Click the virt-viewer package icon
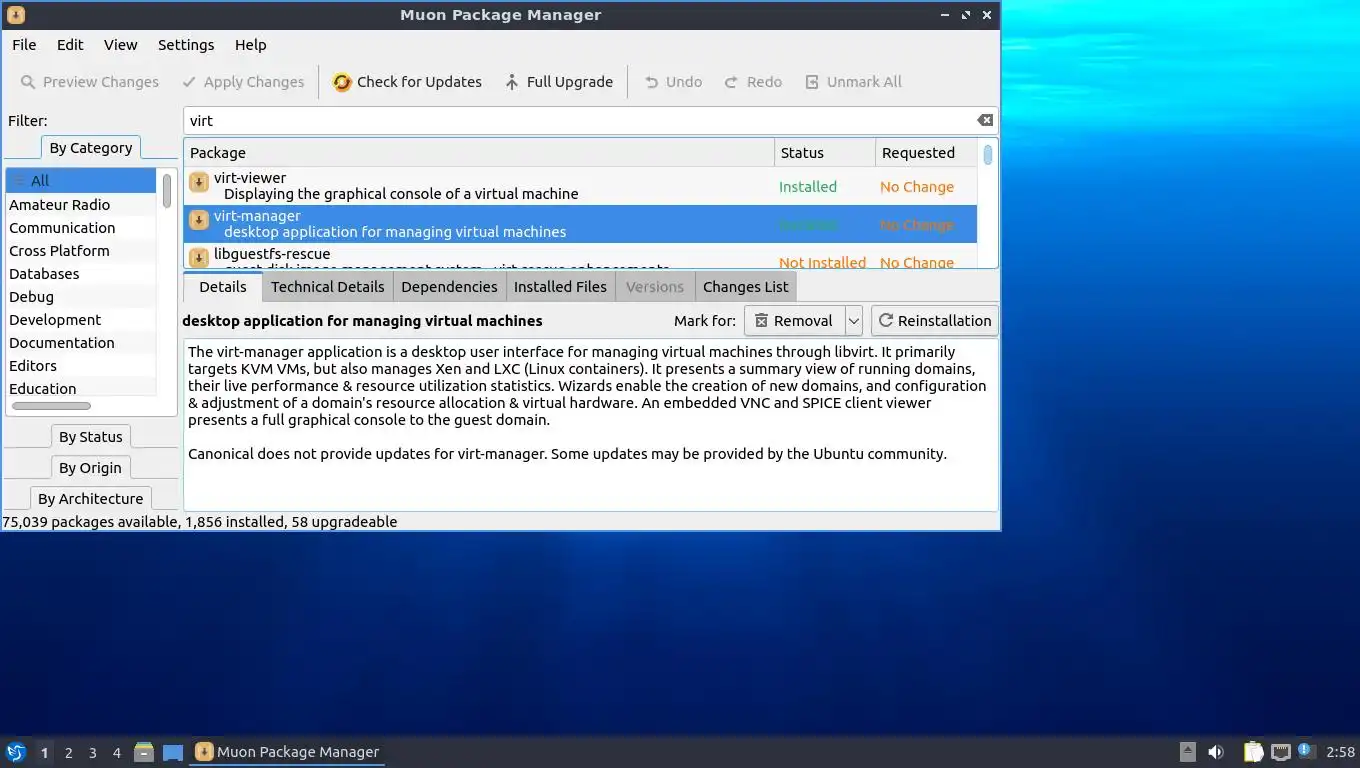The height and width of the screenshot is (768, 1360). click(x=199, y=182)
